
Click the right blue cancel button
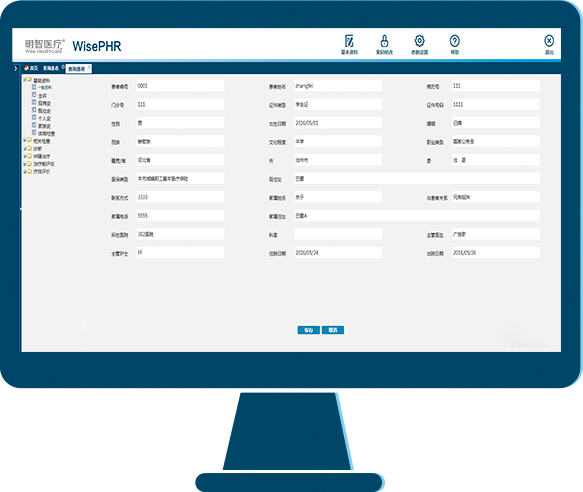[x=333, y=330]
